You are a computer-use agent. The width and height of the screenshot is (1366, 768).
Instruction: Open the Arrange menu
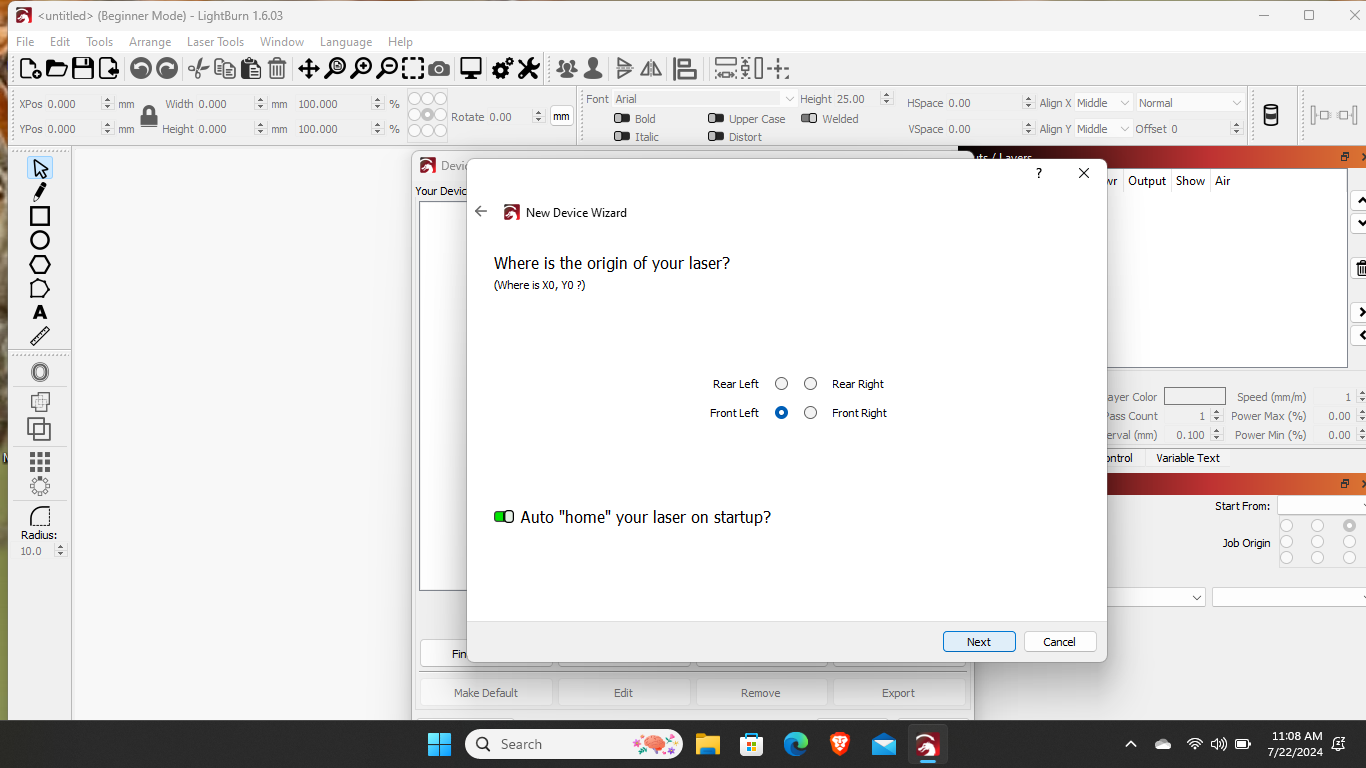tap(150, 42)
